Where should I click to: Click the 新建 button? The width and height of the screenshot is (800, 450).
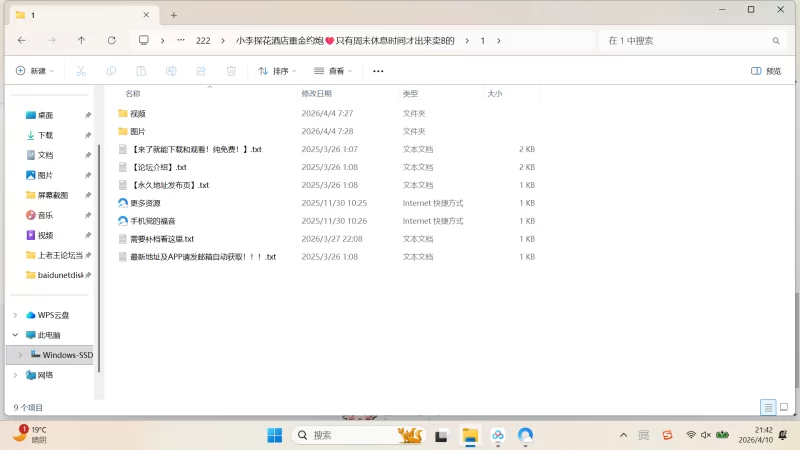[34, 71]
